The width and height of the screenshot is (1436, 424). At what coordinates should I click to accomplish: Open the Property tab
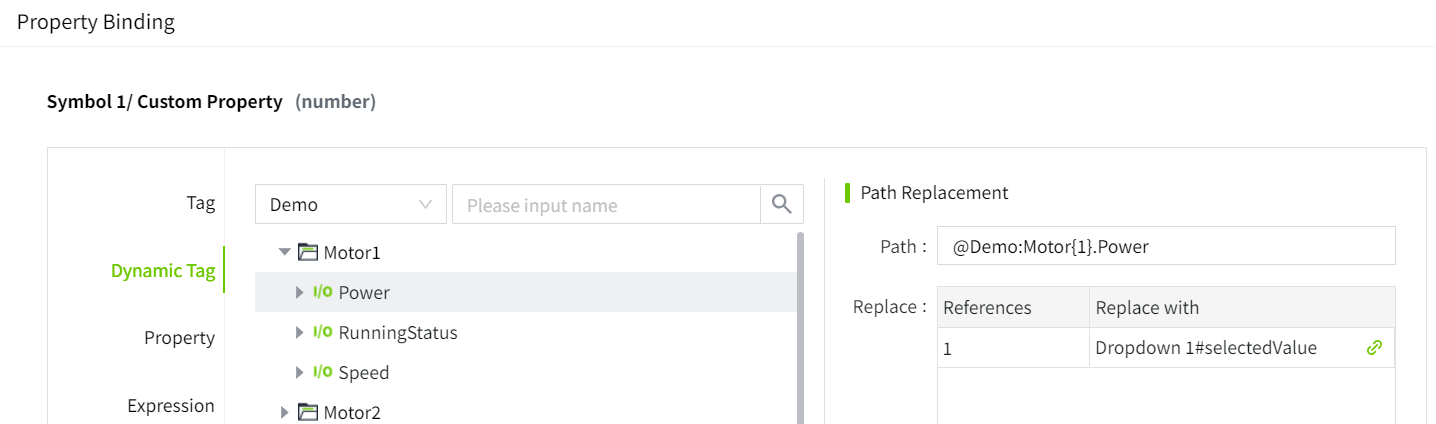tap(179, 338)
